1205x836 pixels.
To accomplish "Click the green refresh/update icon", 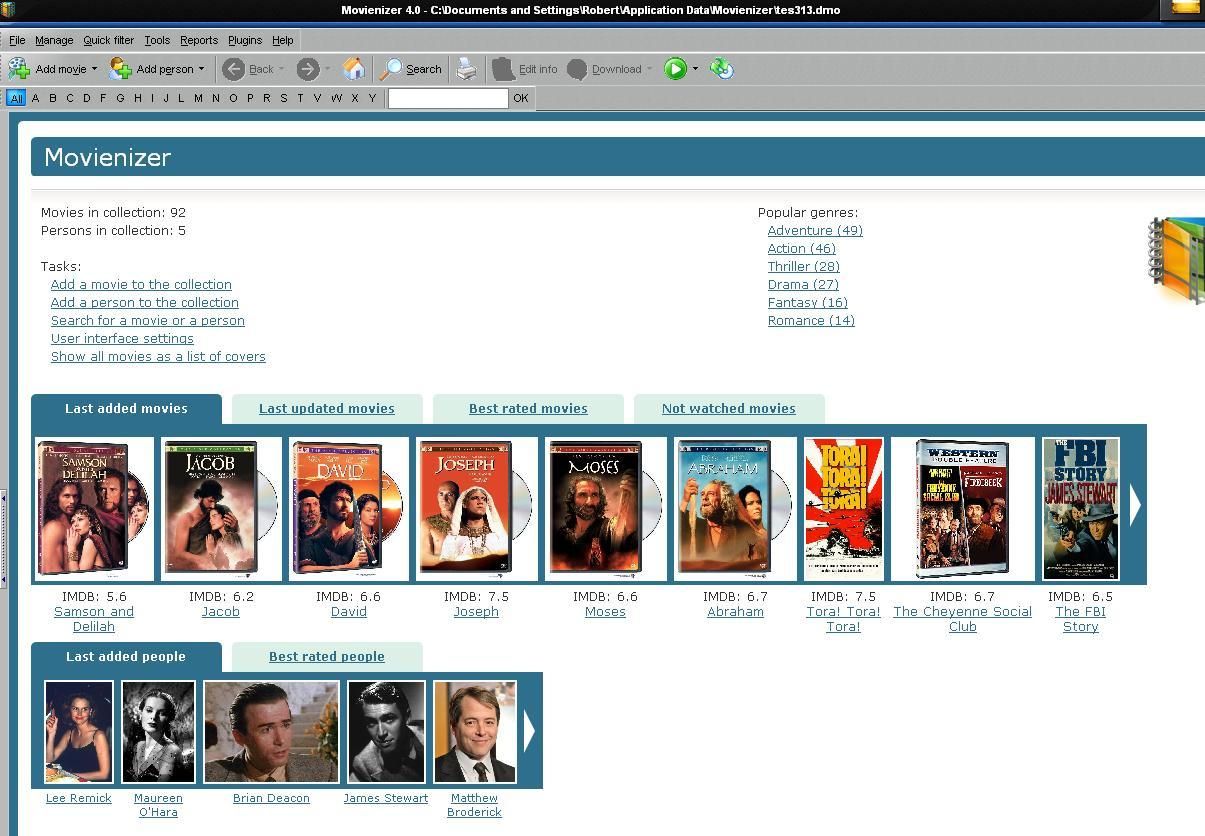I will (722, 69).
